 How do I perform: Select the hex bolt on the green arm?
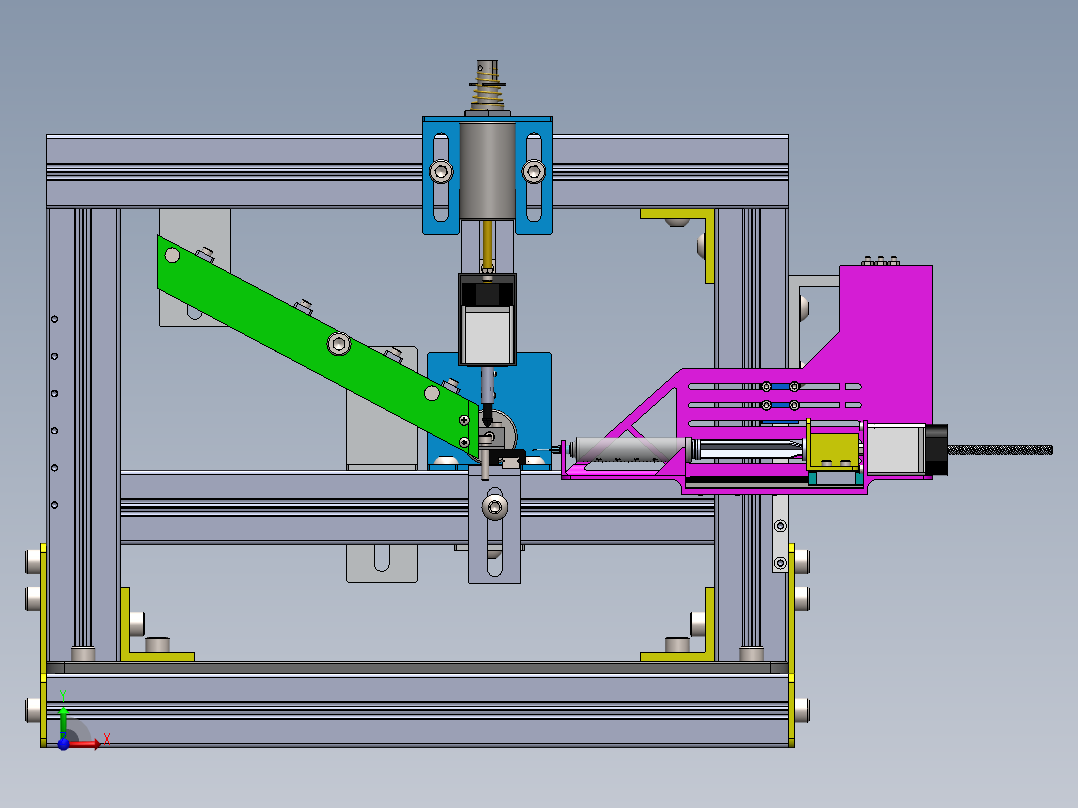click(x=338, y=342)
